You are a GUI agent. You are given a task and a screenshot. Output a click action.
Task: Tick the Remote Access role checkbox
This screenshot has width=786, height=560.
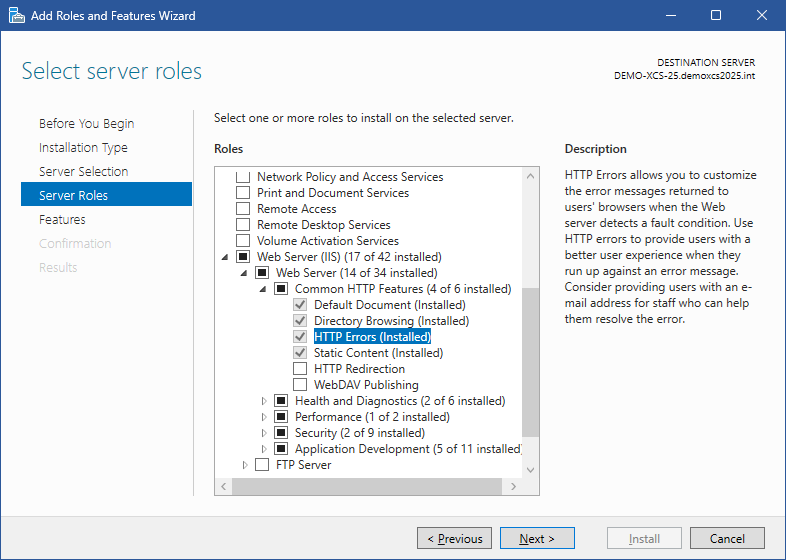coord(243,209)
